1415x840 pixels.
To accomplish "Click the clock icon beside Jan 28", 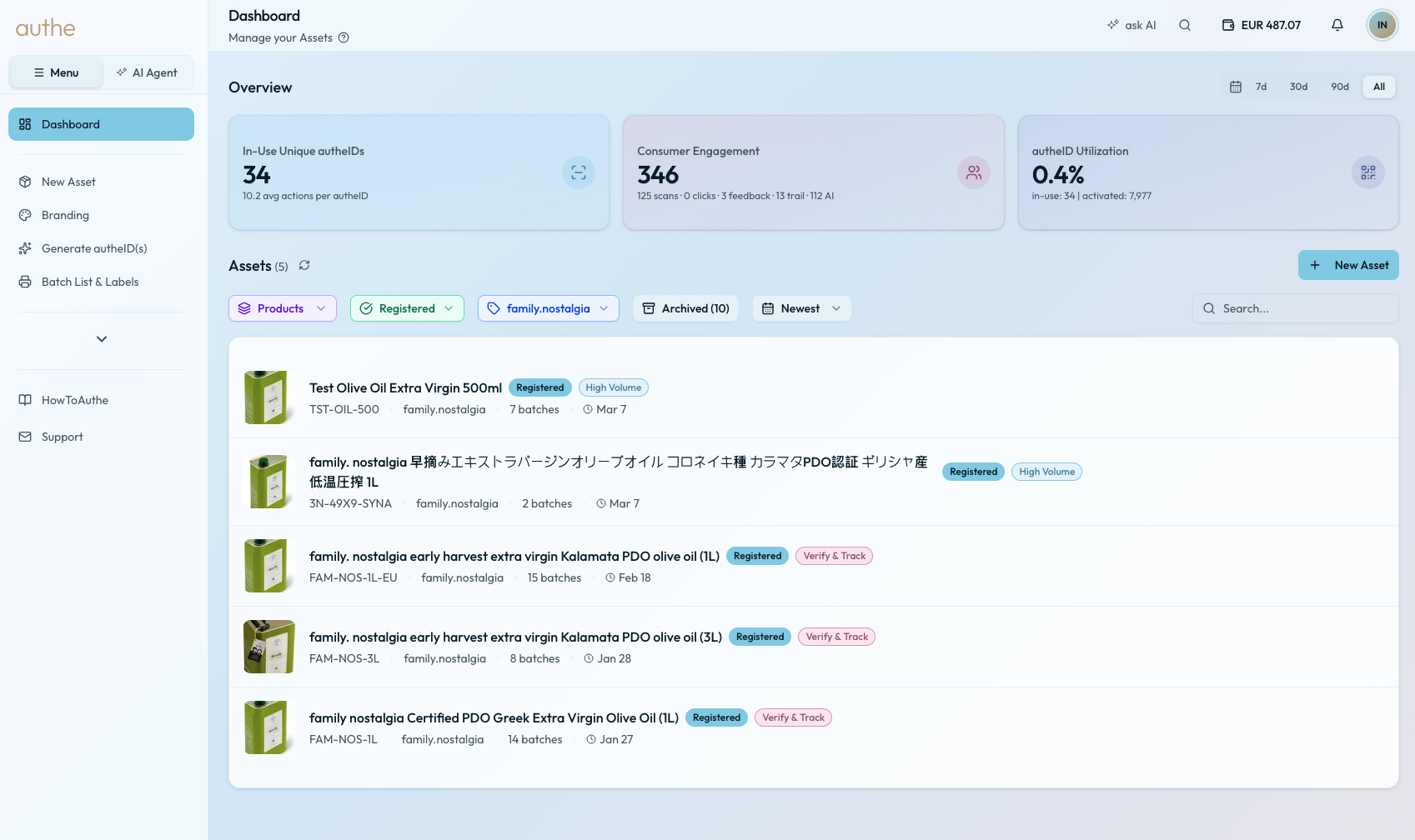I will point(589,658).
